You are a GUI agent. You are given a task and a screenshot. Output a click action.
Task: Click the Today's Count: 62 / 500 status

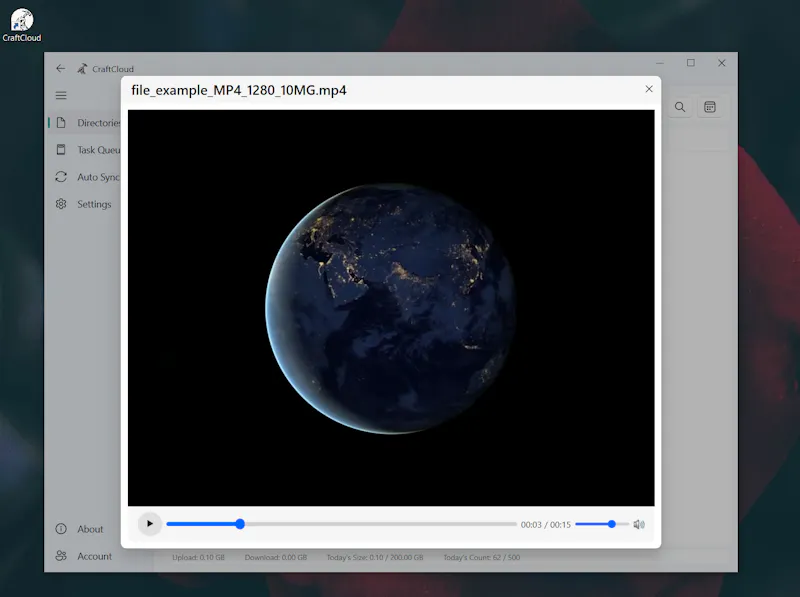click(x=482, y=557)
